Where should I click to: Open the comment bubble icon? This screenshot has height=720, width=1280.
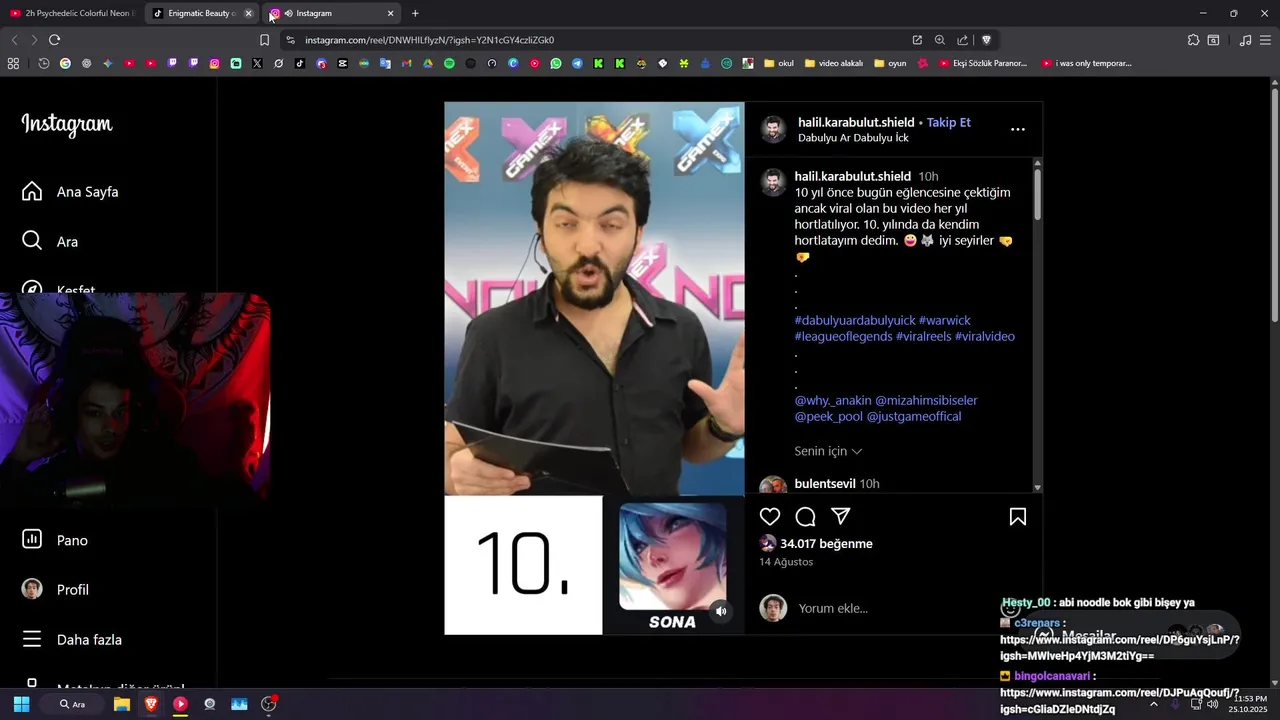[805, 517]
